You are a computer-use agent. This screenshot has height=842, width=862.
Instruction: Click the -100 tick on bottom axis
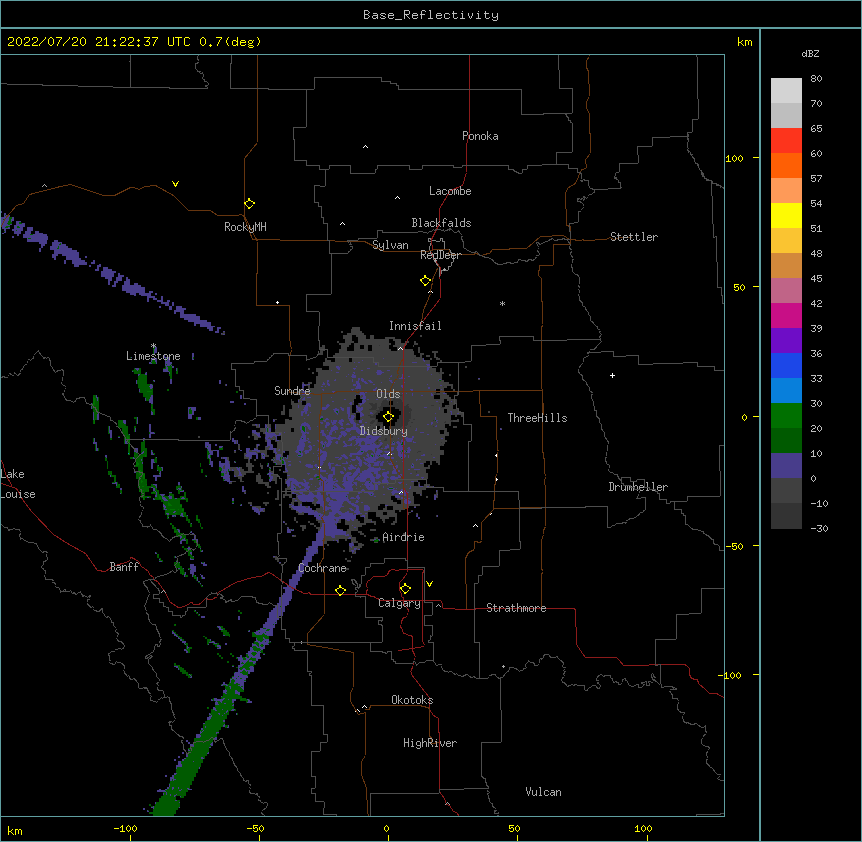click(x=125, y=828)
